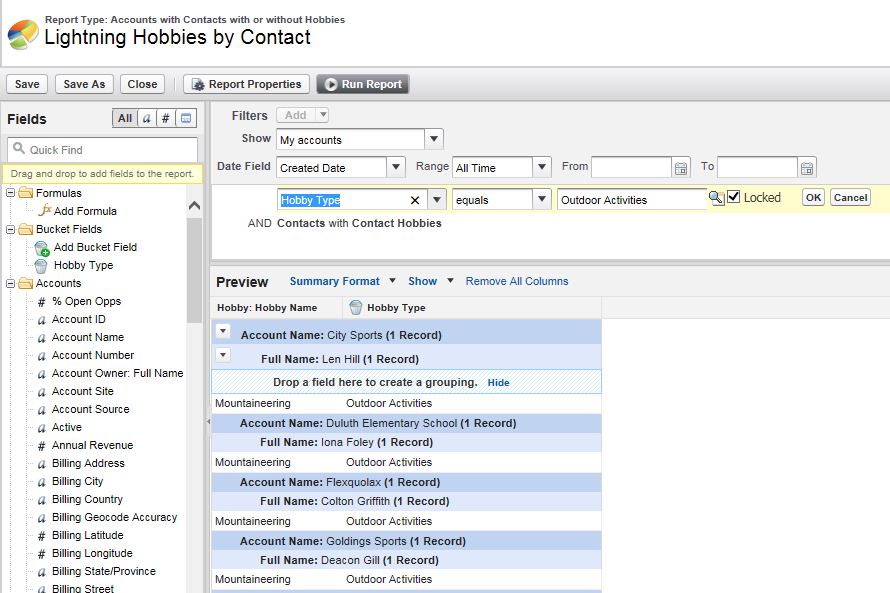Click the lookup magnifier icon
Screen dimensions: 890x593
pos(716,197)
